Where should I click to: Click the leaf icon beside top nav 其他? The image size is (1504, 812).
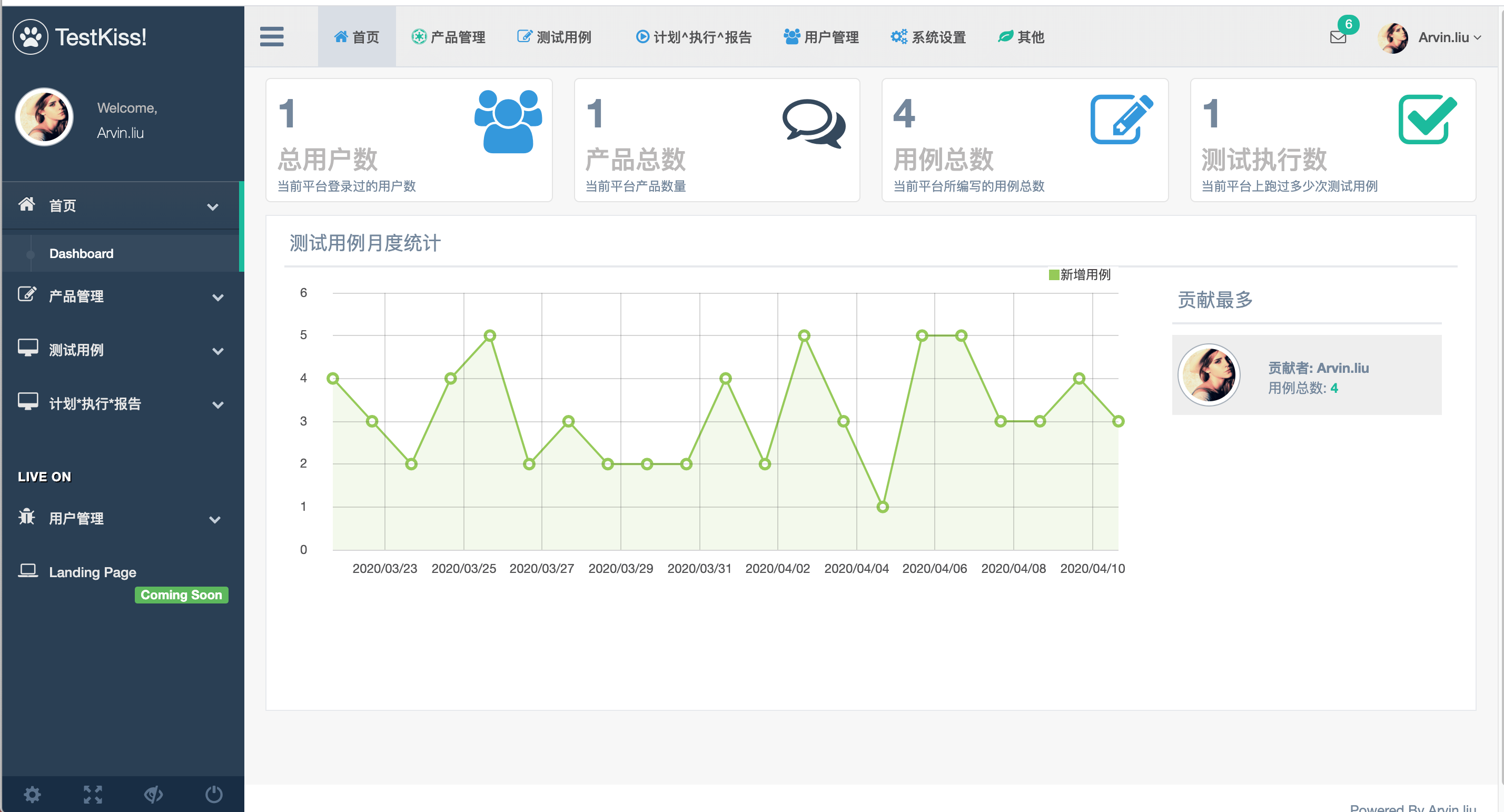point(1005,37)
